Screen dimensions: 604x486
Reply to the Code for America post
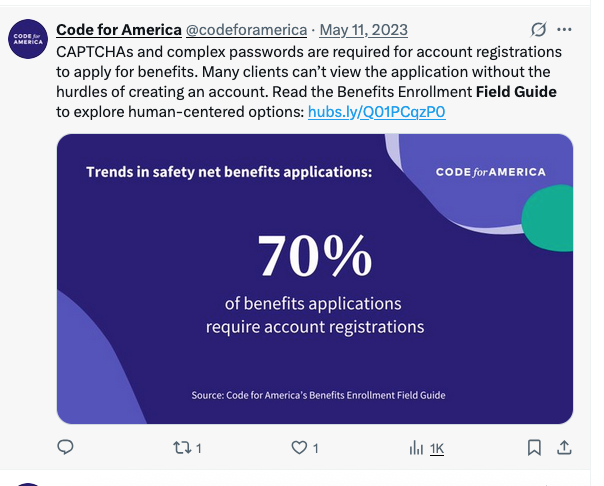click(x=65, y=448)
